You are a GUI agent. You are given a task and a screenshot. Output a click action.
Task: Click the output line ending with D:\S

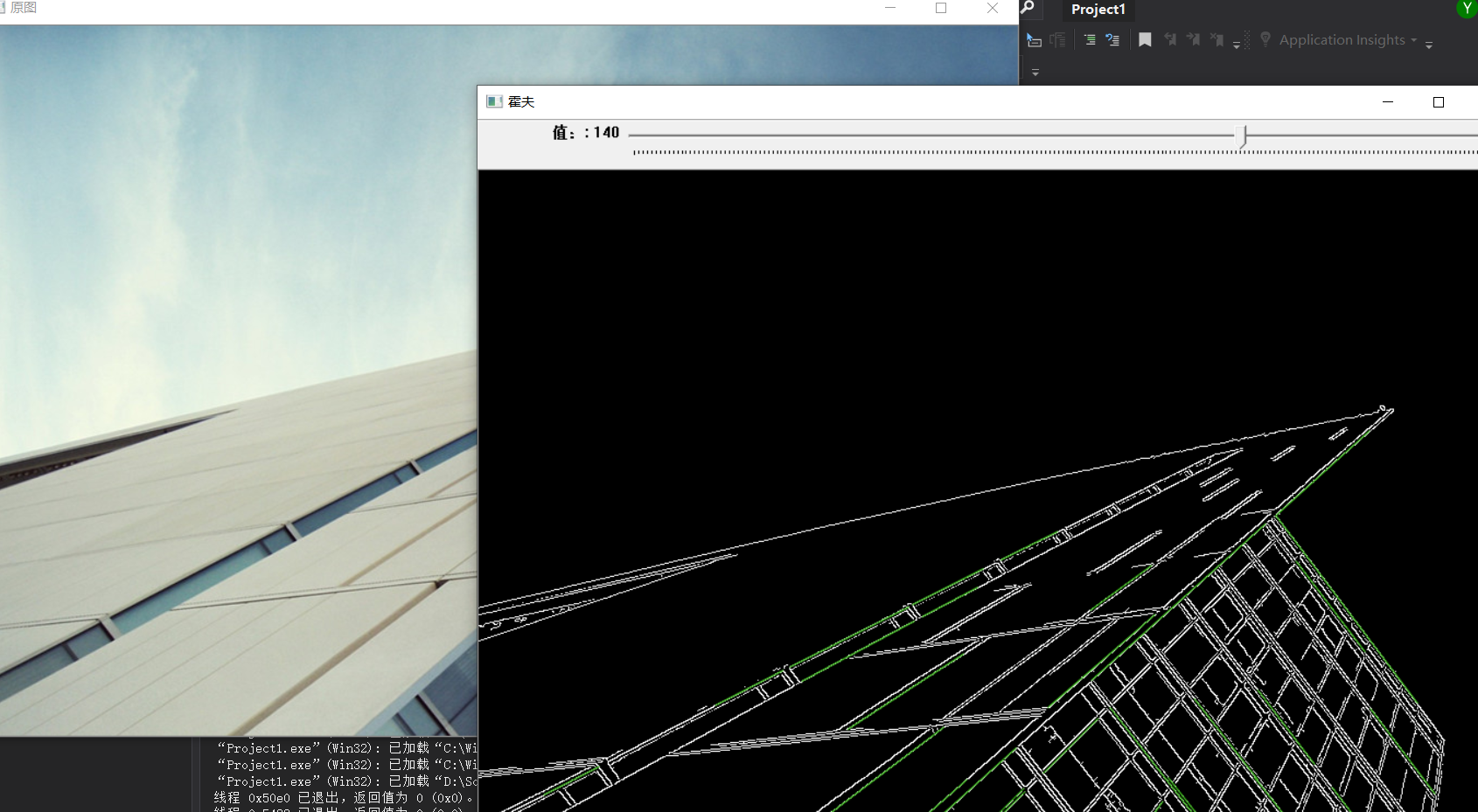346,781
